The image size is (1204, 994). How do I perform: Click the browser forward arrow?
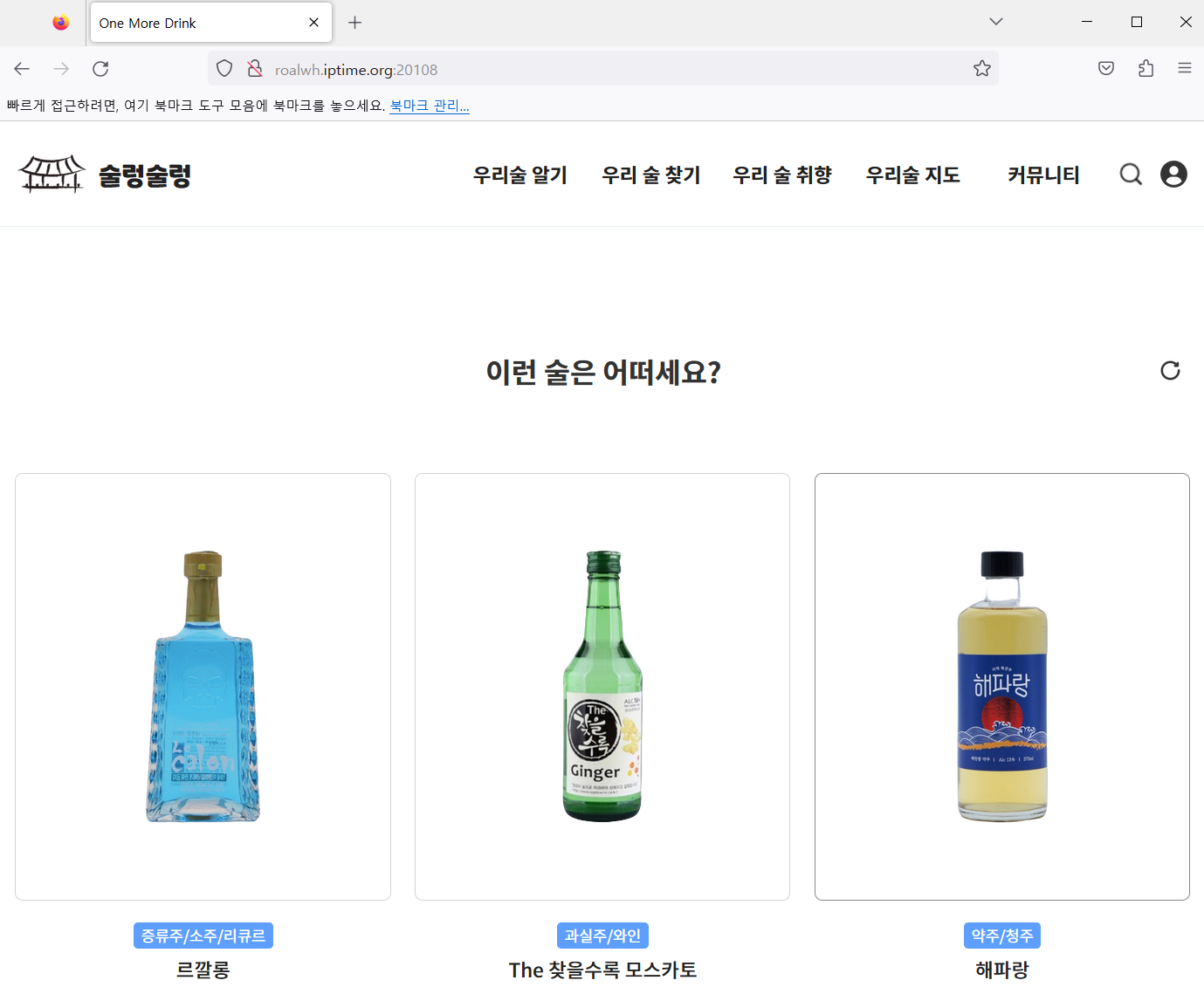point(61,69)
